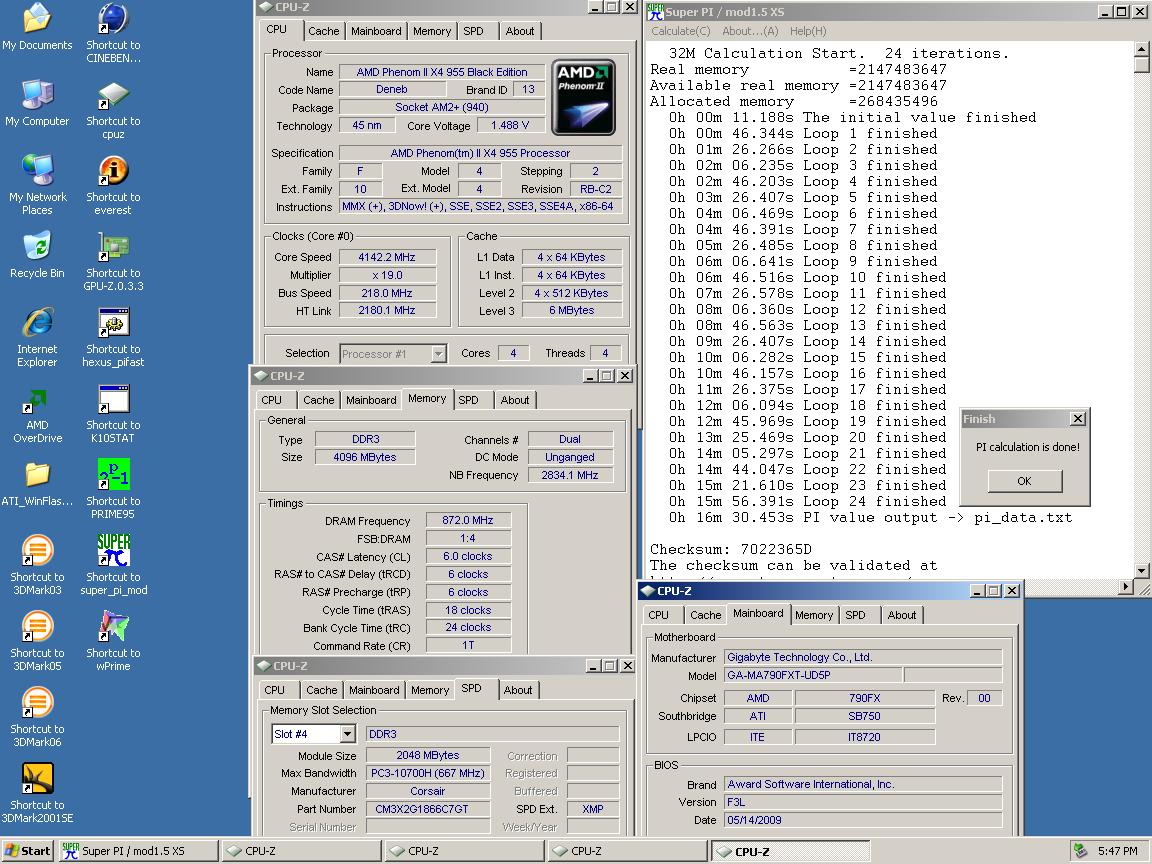Select the Shortcut to CINEBENCH desktop icon
Screen dimensions: 1152x864
pyautogui.click(x=113, y=34)
